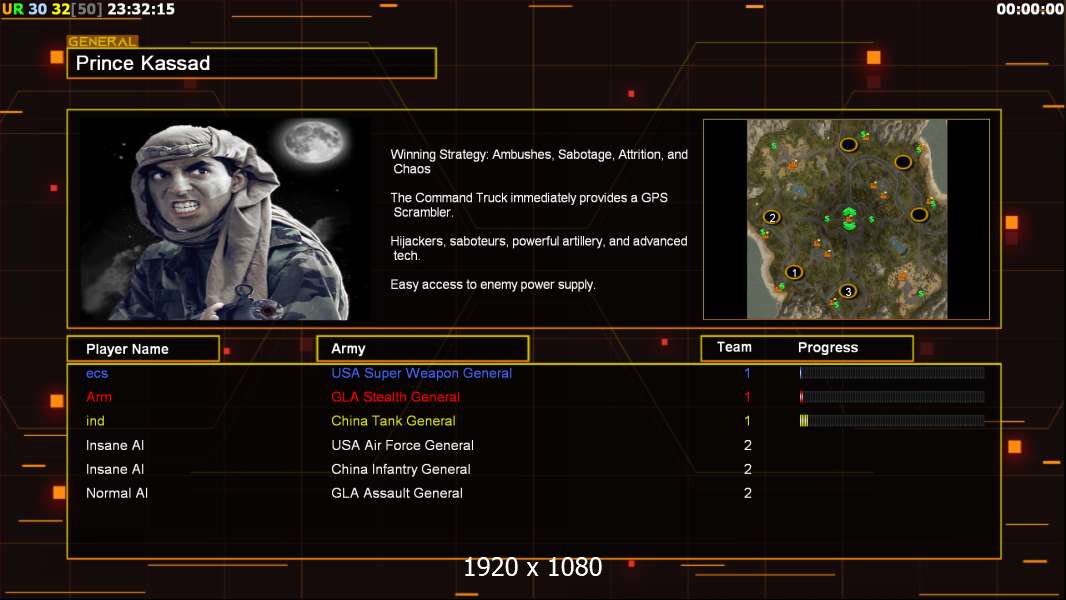Click GLA Stealth General army text
Image resolution: width=1066 pixels, height=600 pixels.
[396, 397]
